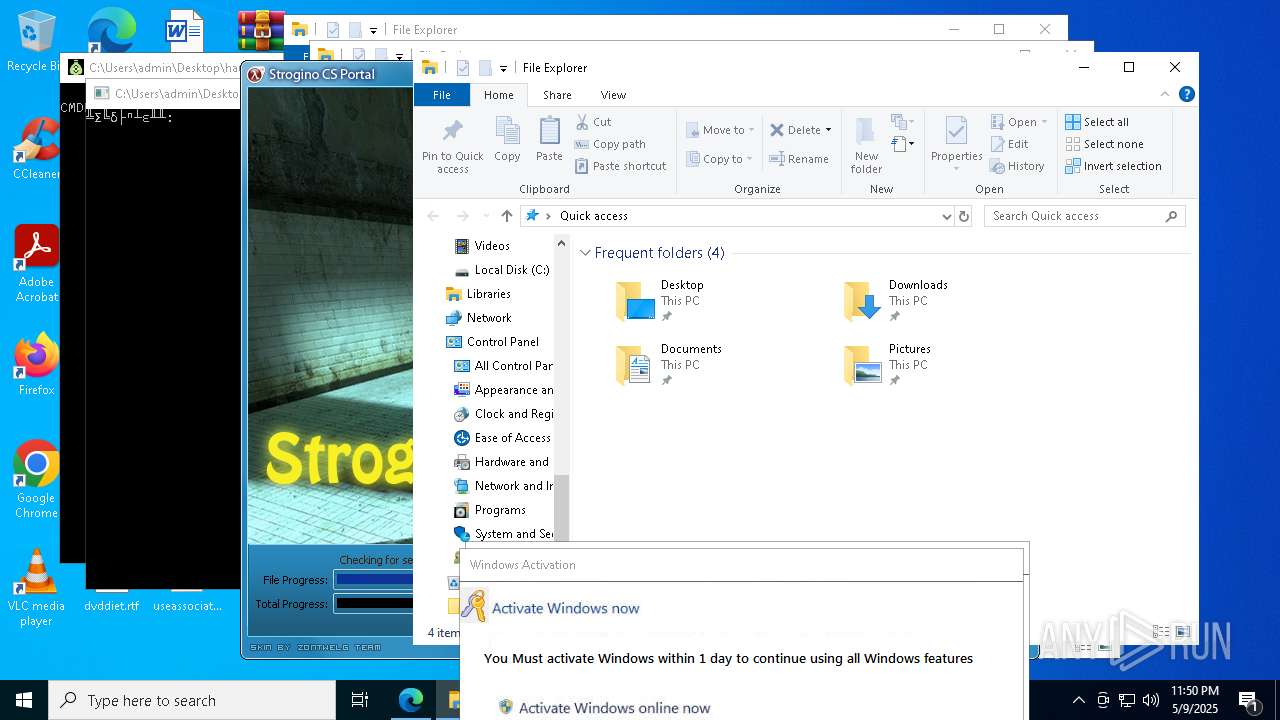Click Copy path in Clipboard group
Image resolution: width=1280 pixels, height=720 pixels.
pos(610,144)
